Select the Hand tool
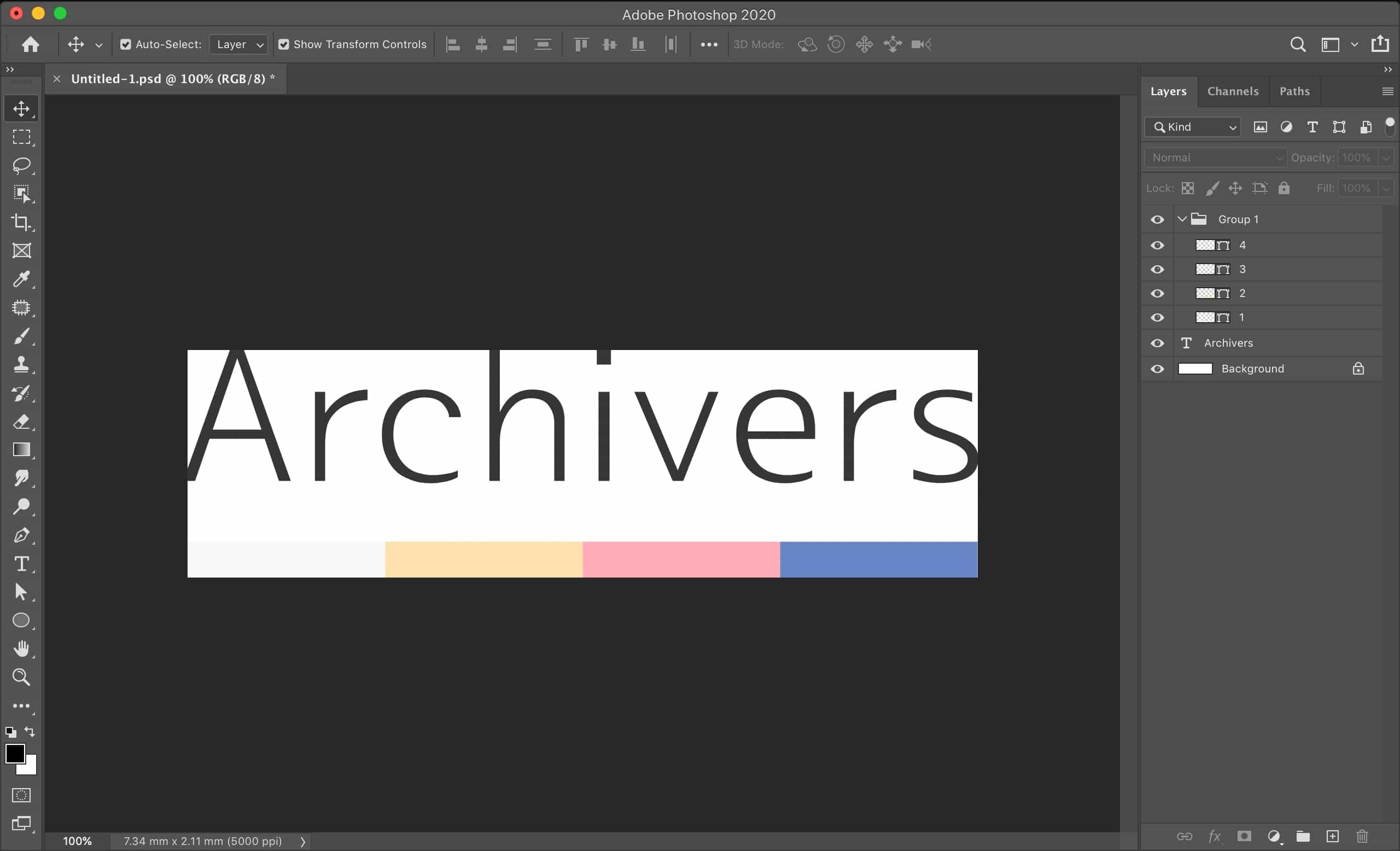This screenshot has height=851, width=1400. tap(21, 649)
